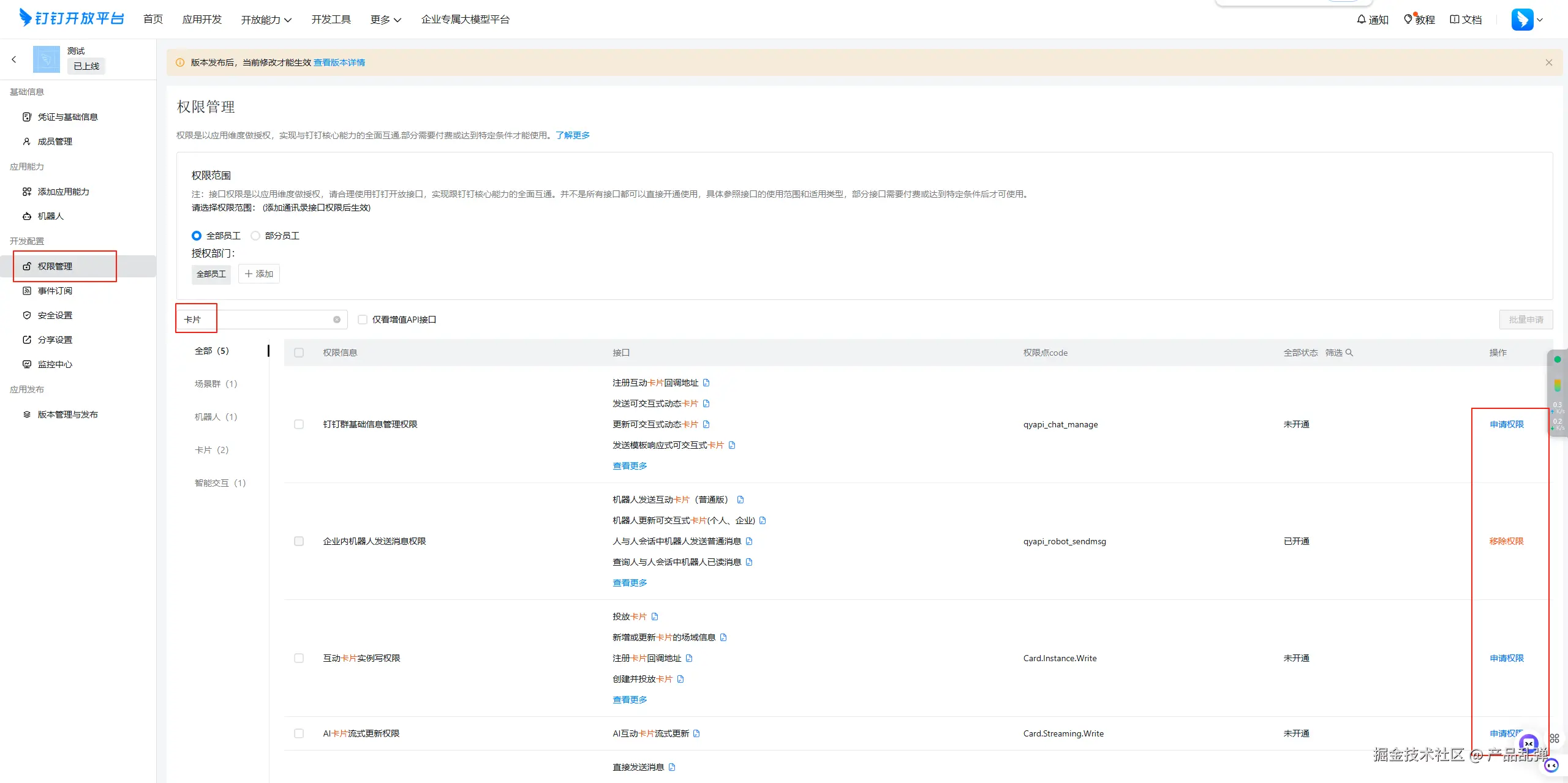Screen dimensions: 1568x783
Task: Open doc icon next to 投放卡片
Action: pos(655,616)
